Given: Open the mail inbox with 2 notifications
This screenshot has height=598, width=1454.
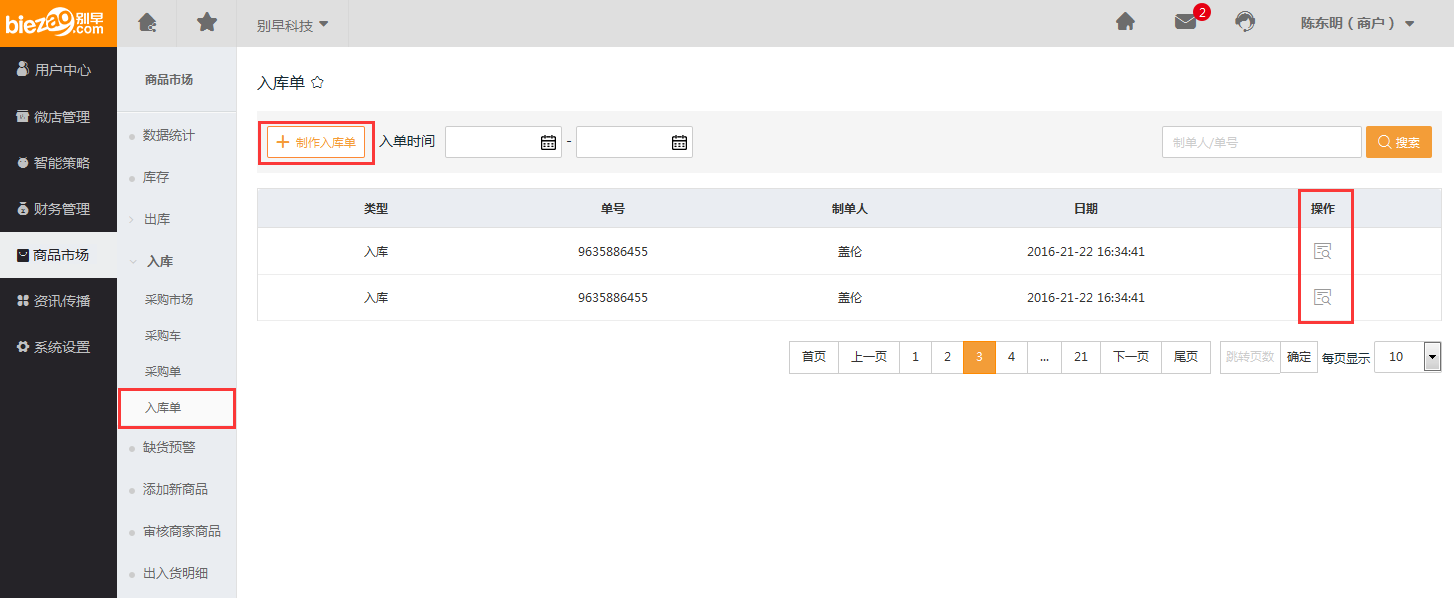Looking at the screenshot, I should [x=1186, y=22].
